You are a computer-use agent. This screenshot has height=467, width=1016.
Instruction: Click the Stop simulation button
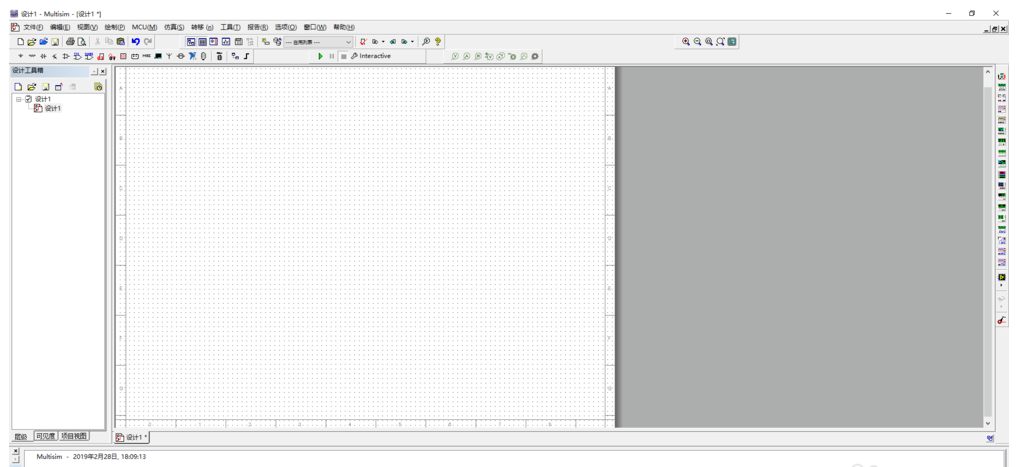point(343,57)
